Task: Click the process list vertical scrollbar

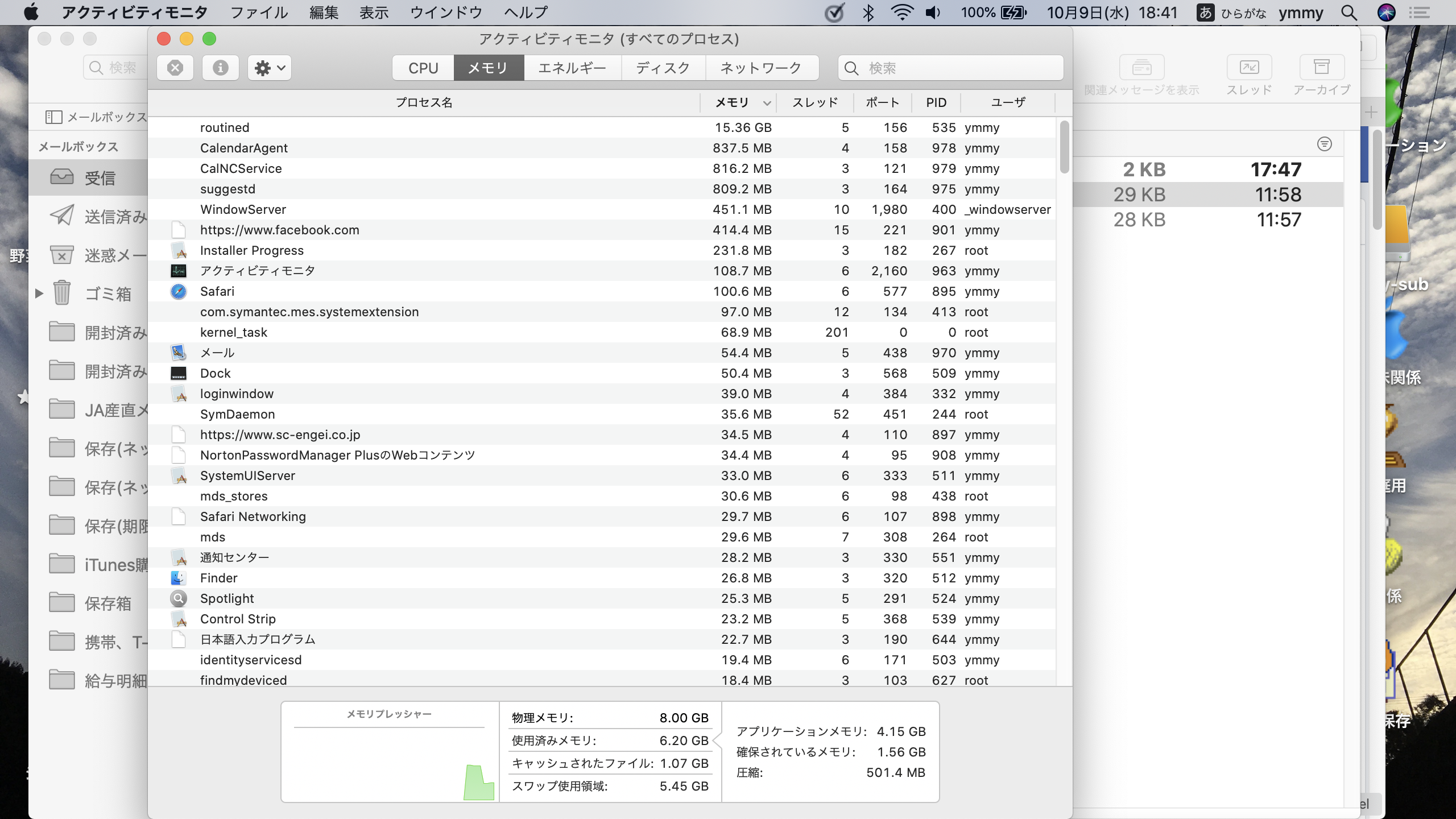Action: click(1064, 148)
